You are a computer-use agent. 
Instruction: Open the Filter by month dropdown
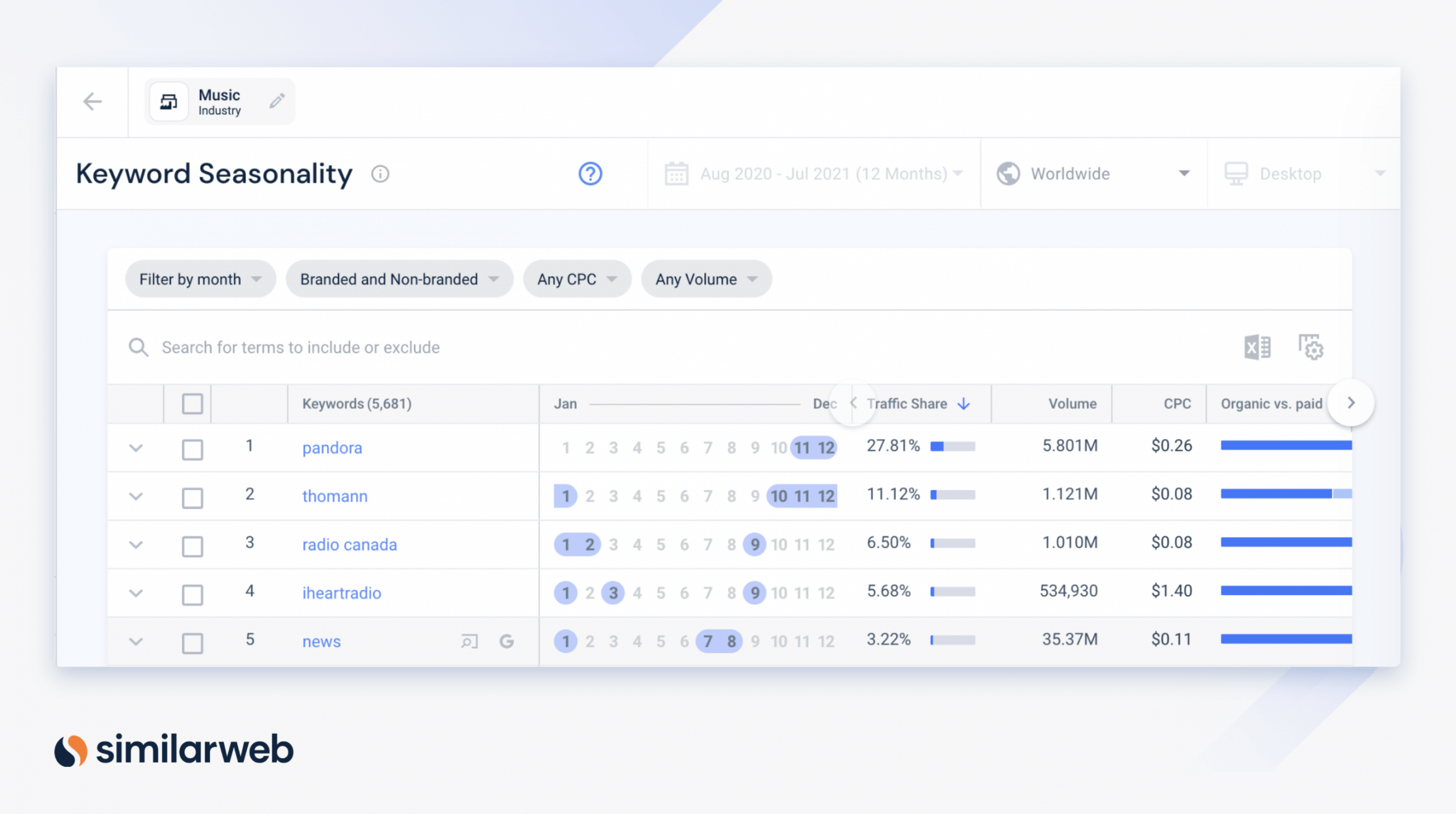pos(200,279)
